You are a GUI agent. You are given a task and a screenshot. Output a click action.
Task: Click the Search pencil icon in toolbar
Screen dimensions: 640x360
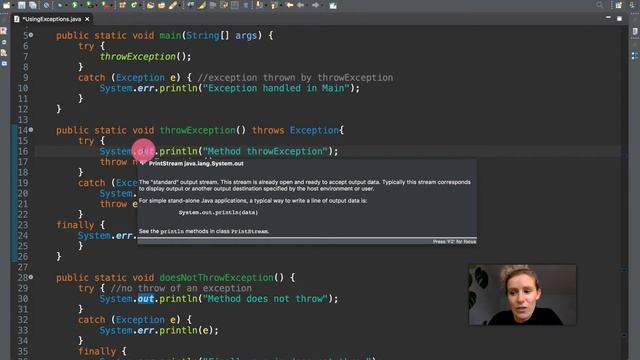pyautogui.click(x=173, y=5)
